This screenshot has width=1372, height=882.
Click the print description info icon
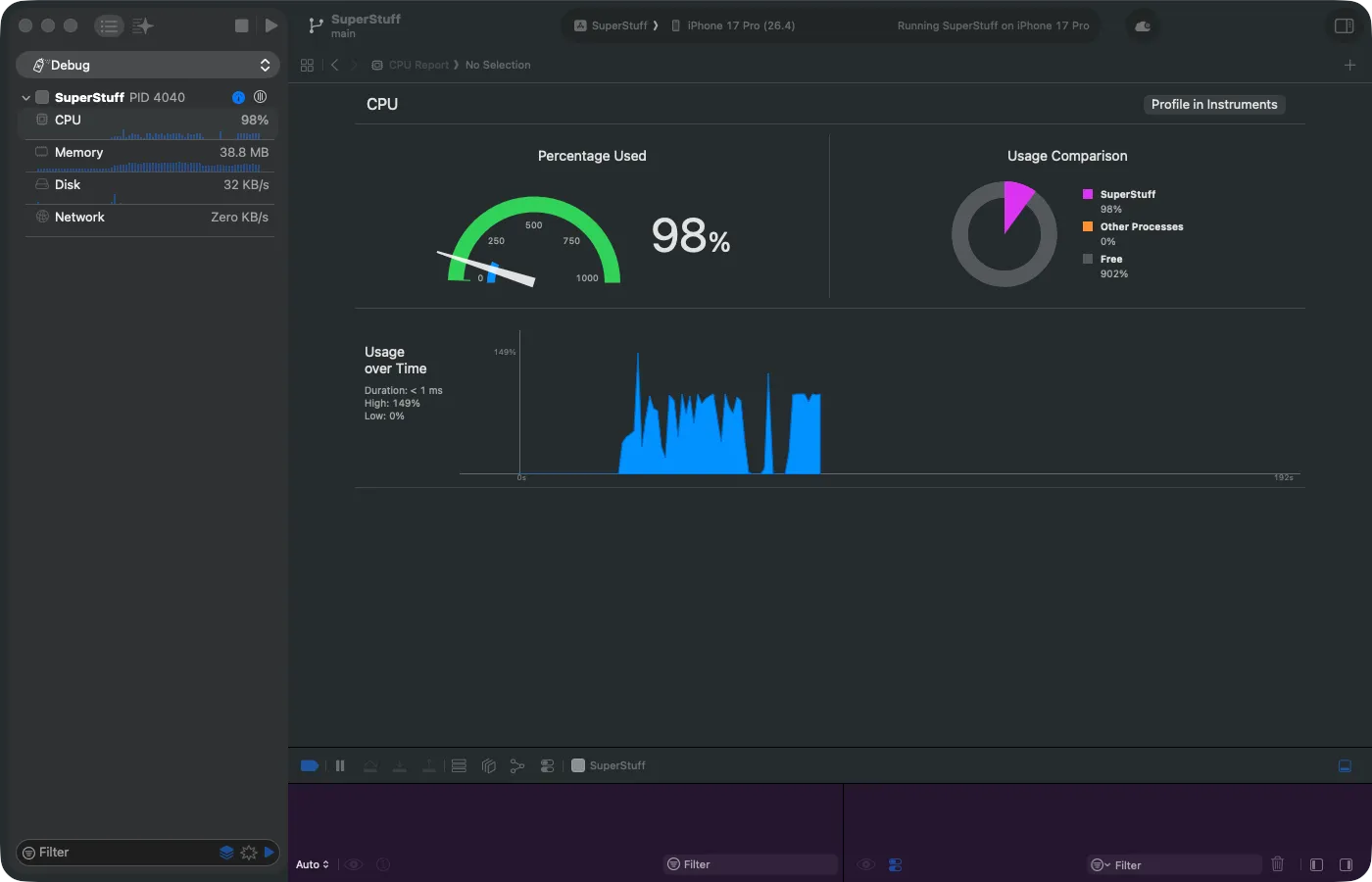(383, 865)
